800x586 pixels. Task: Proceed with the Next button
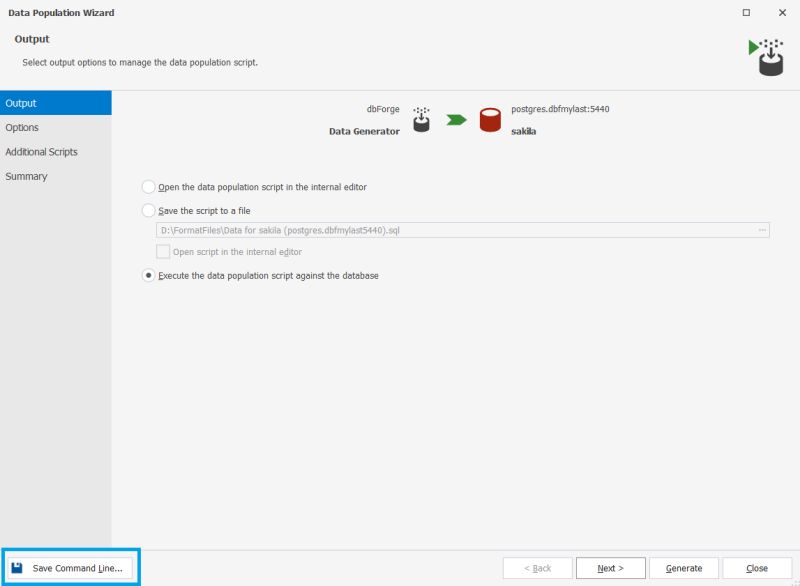tap(610, 568)
